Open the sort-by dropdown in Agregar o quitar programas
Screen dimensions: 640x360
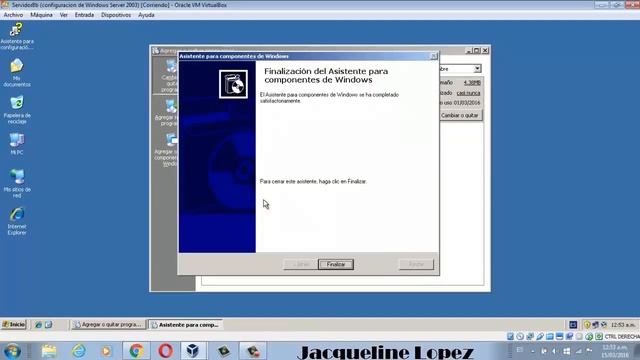[x=477, y=69]
